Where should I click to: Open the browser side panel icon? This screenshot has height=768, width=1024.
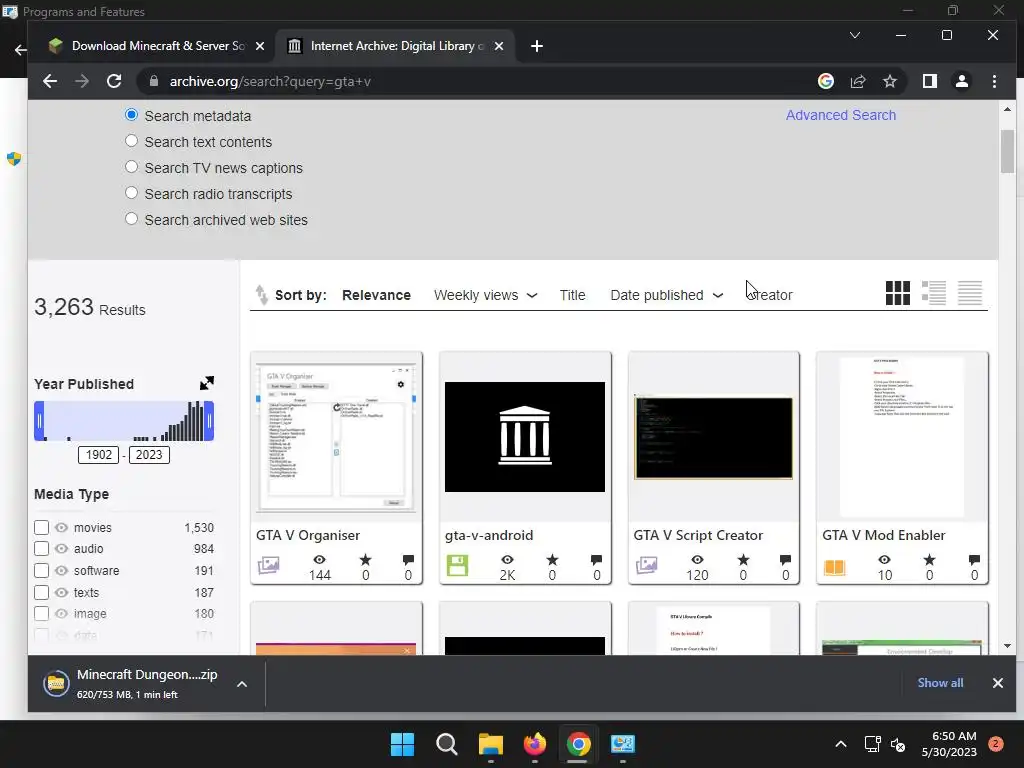click(x=929, y=81)
